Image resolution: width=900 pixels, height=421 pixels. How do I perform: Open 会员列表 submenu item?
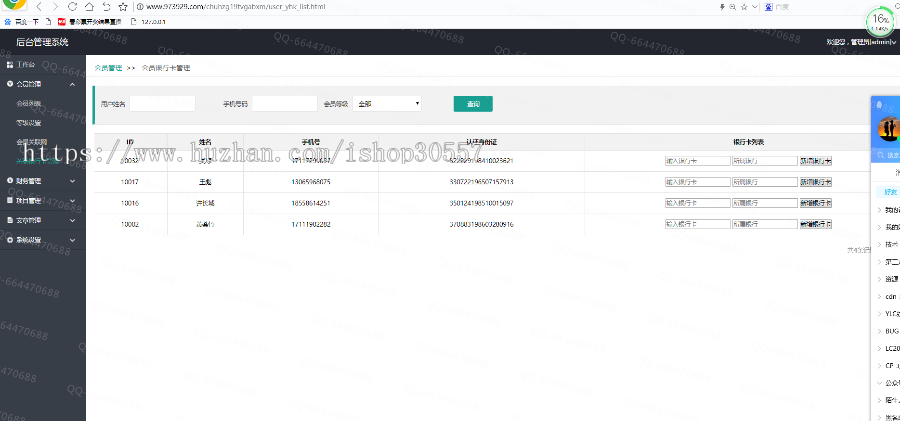pyautogui.click(x=28, y=103)
